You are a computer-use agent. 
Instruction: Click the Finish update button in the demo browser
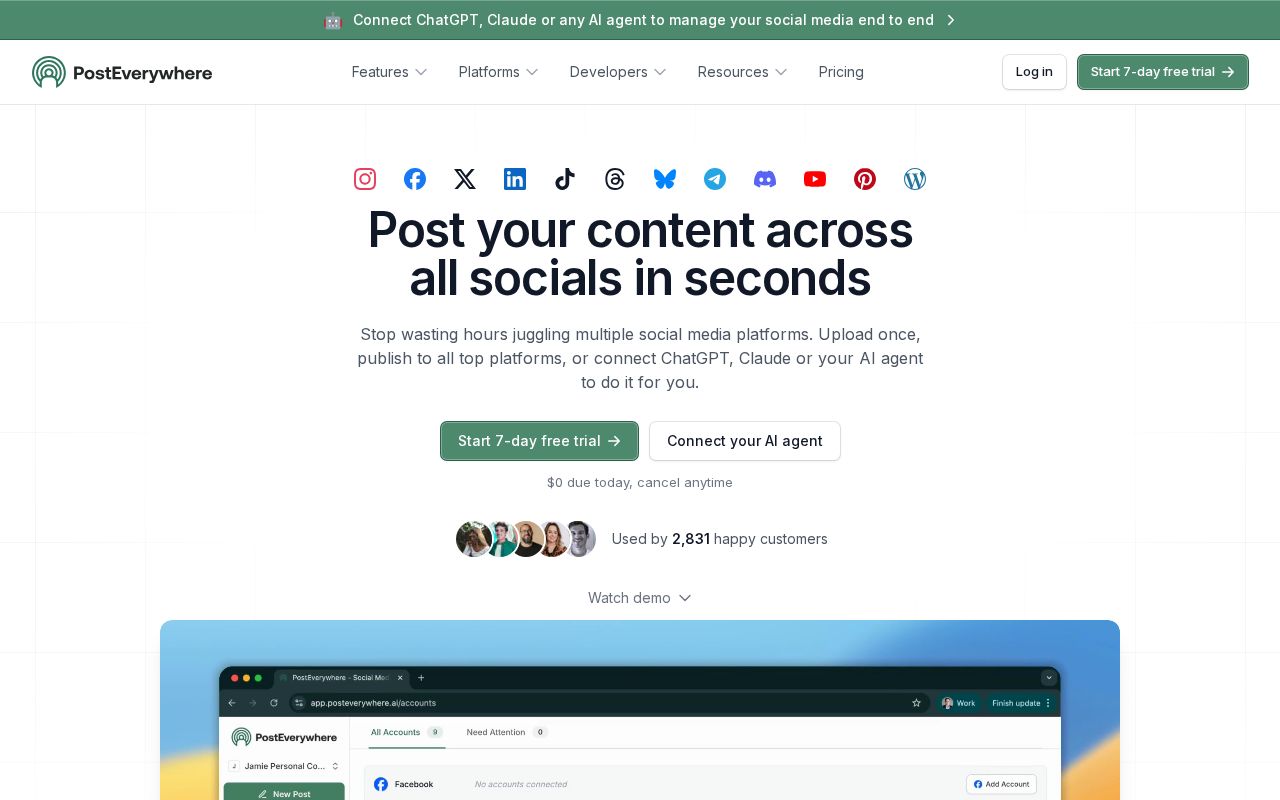tap(1021, 703)
